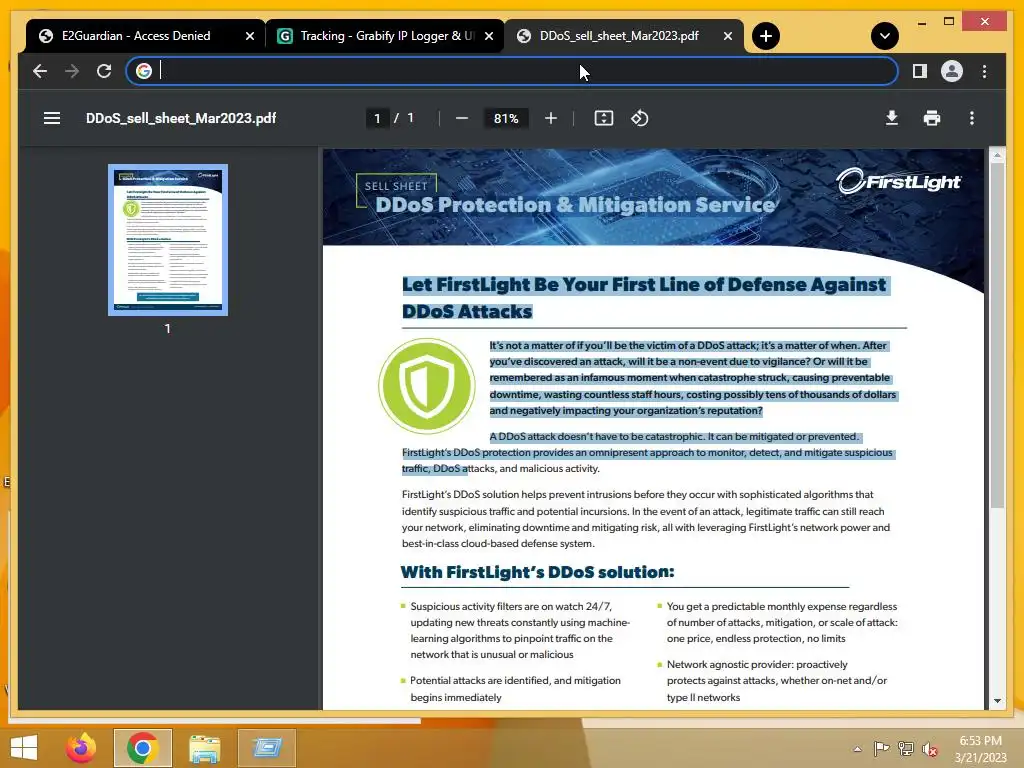
Task: Click the Action Center flag icon
Action: (x=881, y=749)
